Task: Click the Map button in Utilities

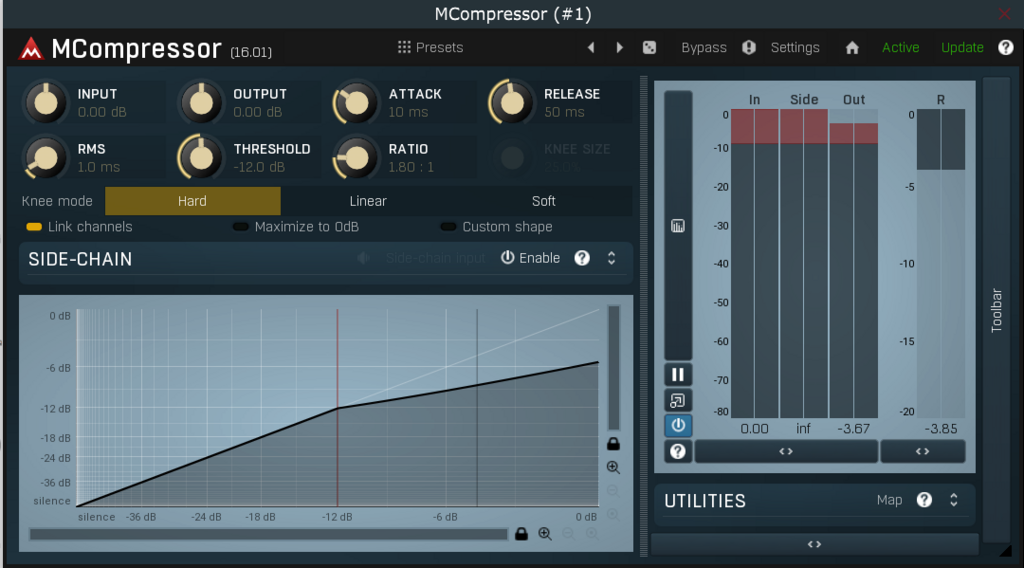Action: click(889, 500)
